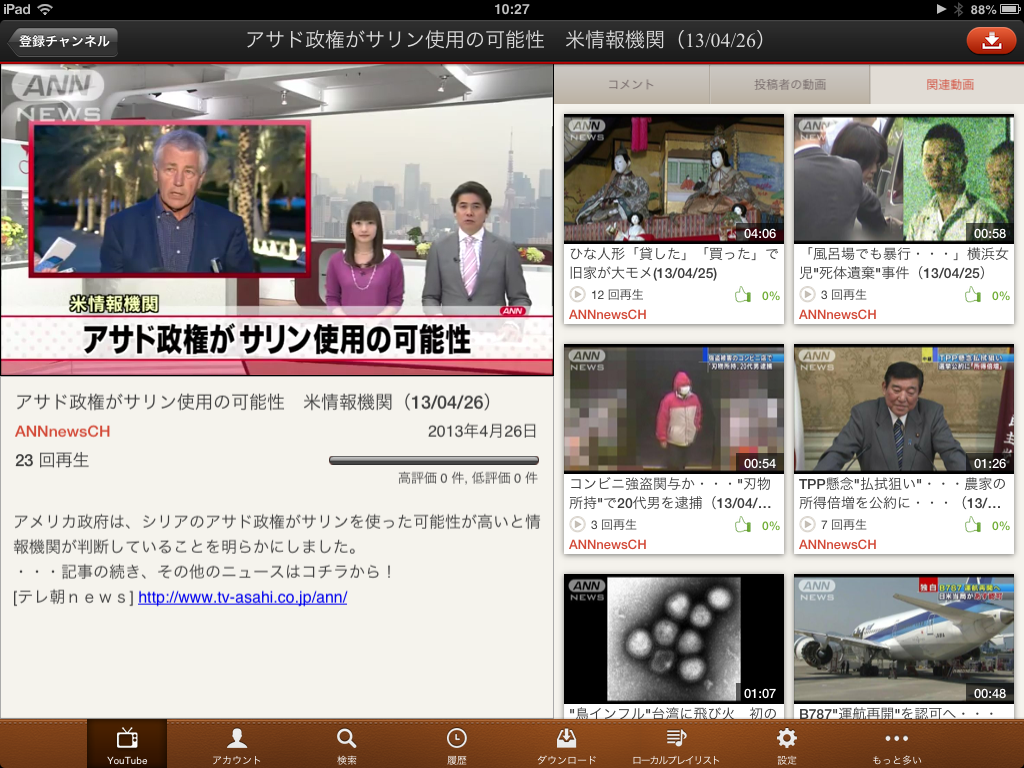Click the 2013年4月26日 date text
This screenshot has height=768, width=1024.
(482, 431)
